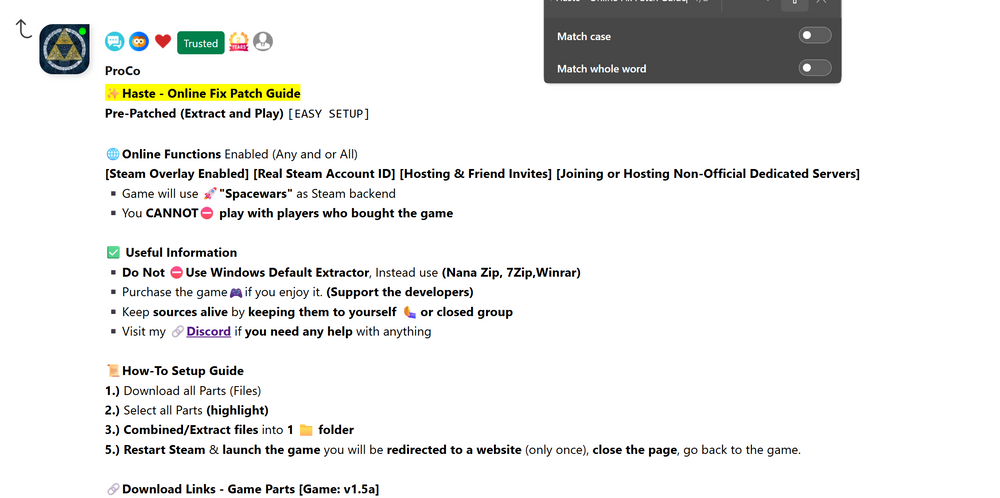Click step 2 Select all Parts (highlight)

coord(187,410)
